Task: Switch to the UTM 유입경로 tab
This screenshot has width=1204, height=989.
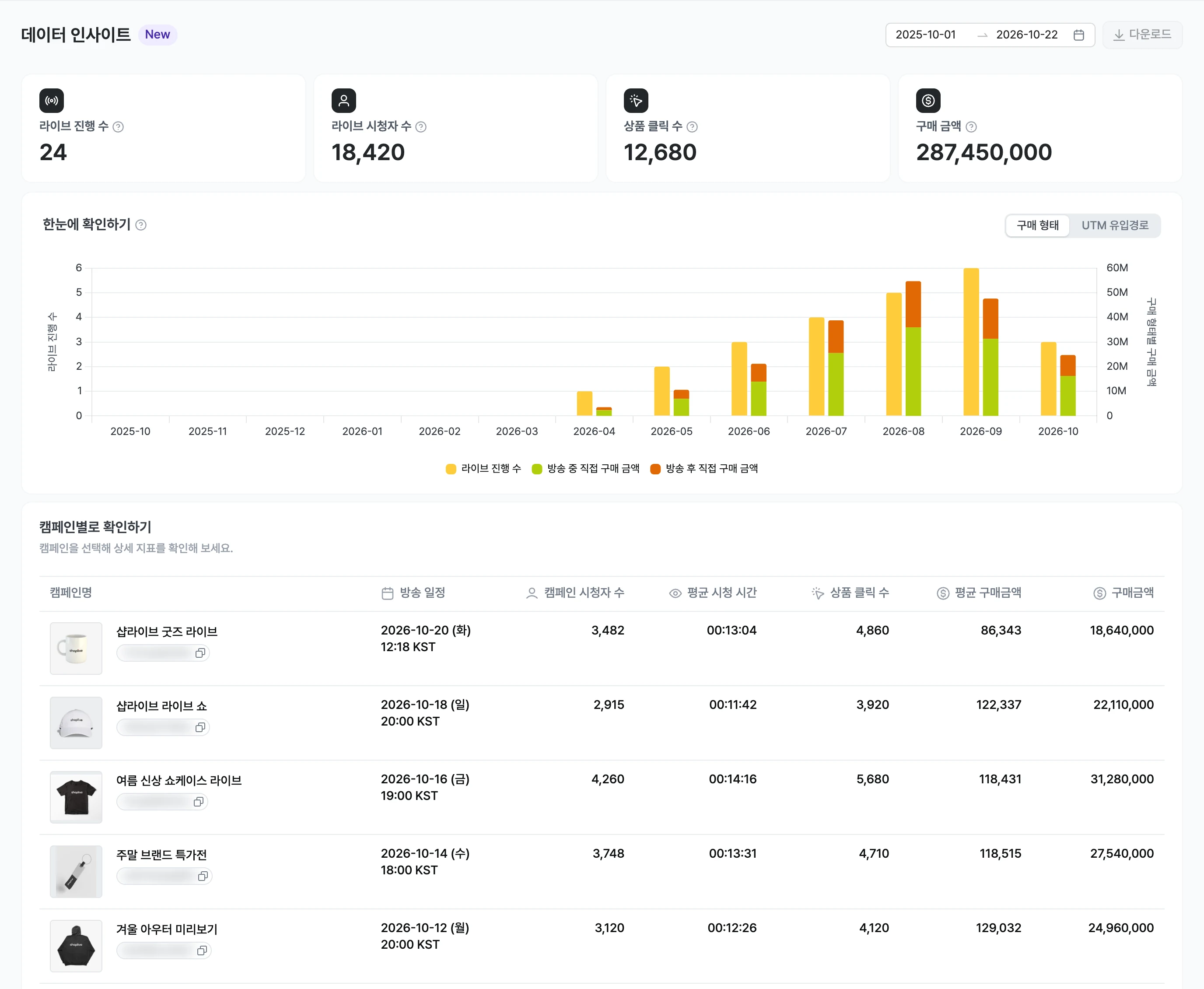Action: 1115,226
